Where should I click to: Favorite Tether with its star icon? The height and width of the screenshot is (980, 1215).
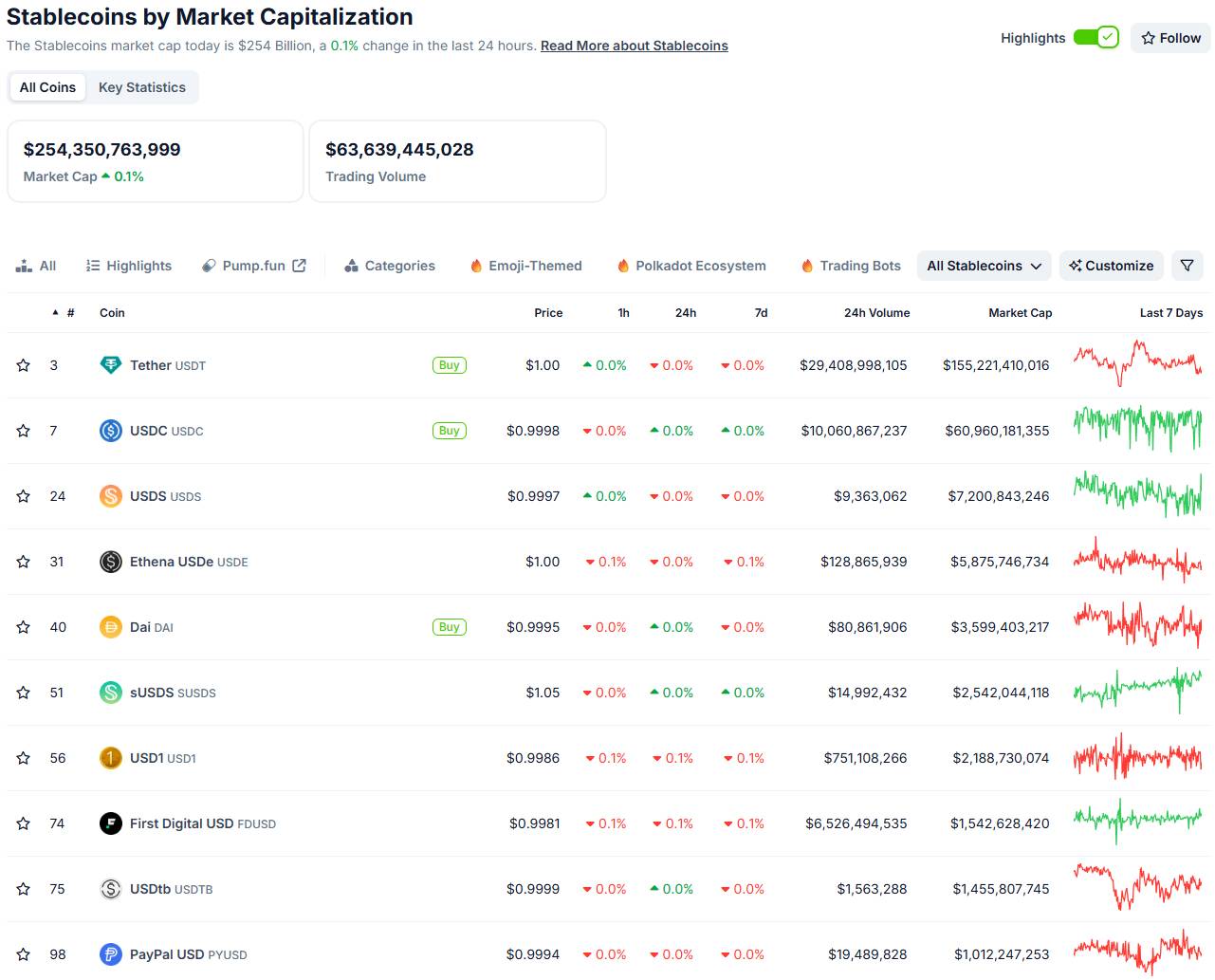(x=24, y=365)
